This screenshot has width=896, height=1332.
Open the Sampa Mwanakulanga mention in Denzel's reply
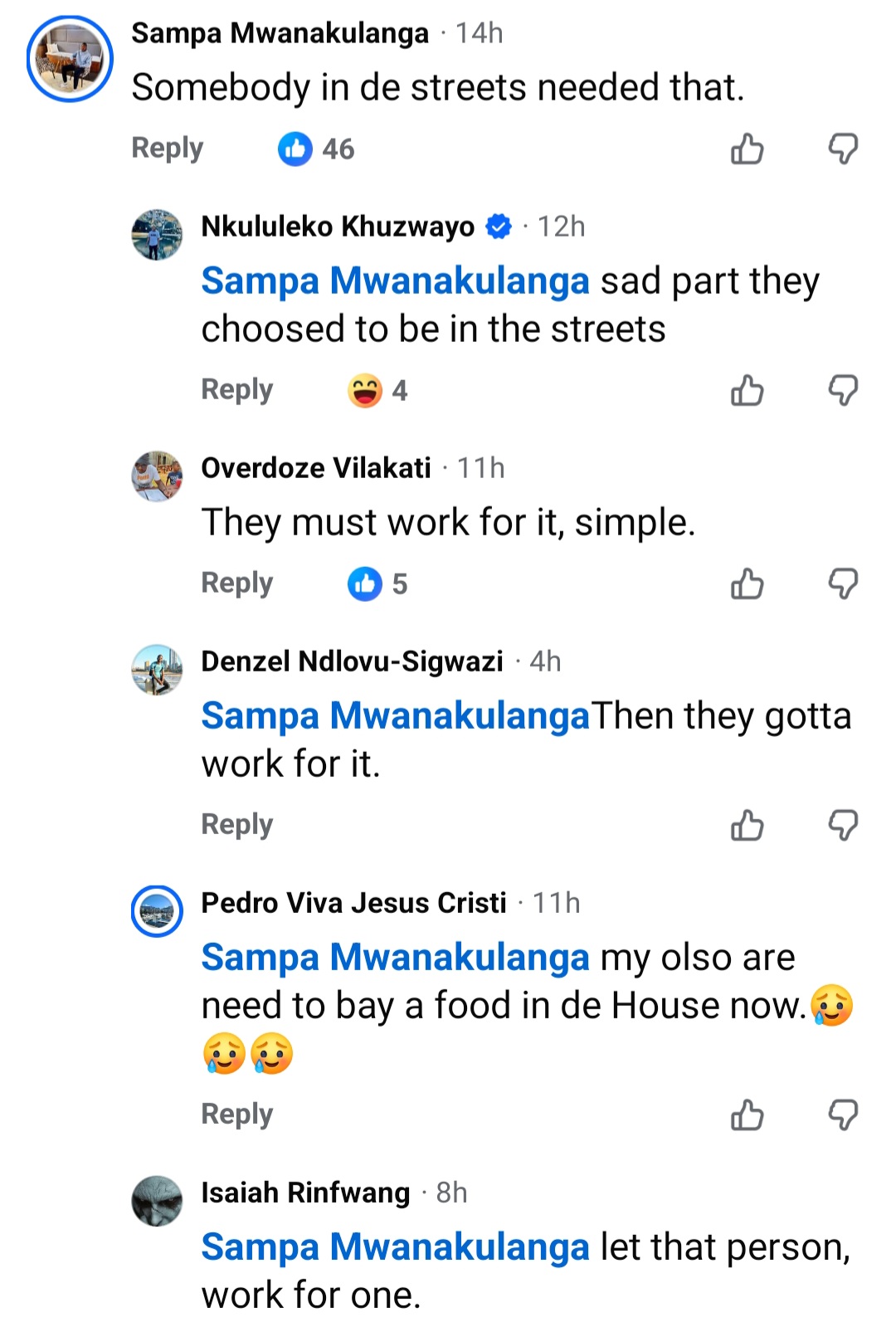pos(395,715)
